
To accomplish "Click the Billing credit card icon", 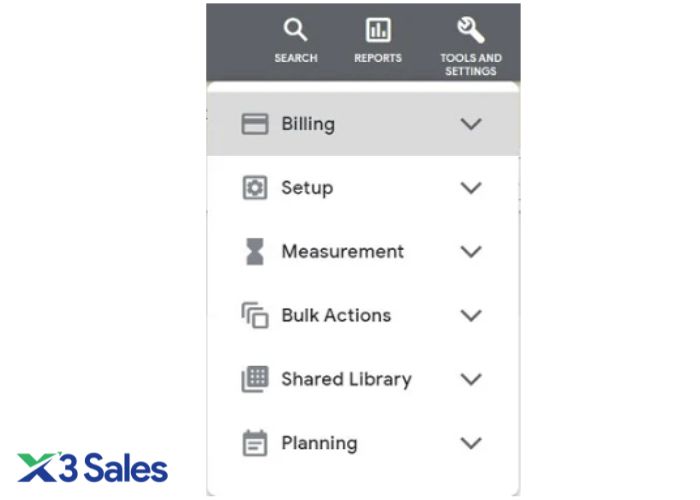I will [x=255, y=124].
